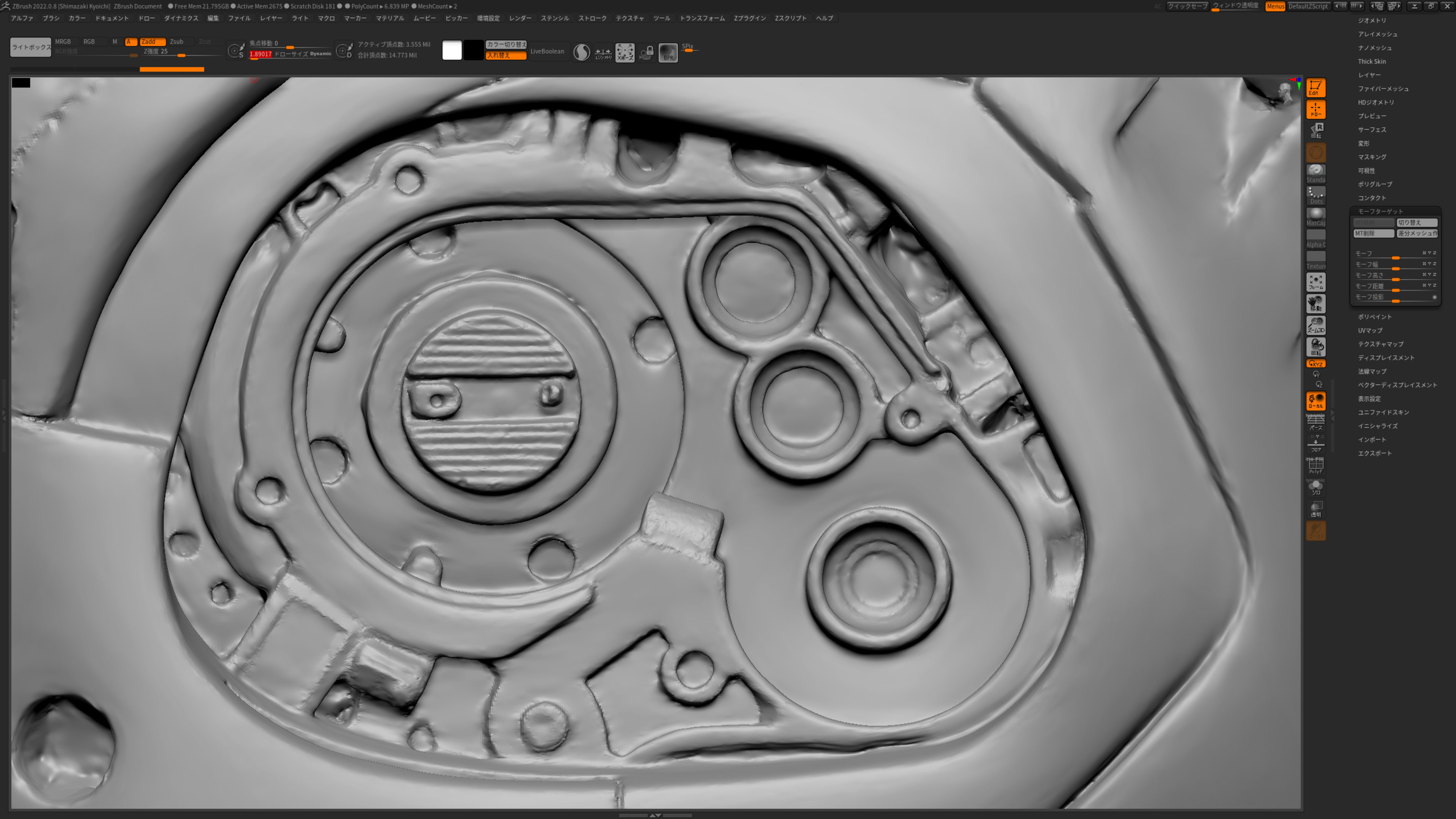
Task: Click the Swap (入れ替え) colors button
Action: [506, 55]
